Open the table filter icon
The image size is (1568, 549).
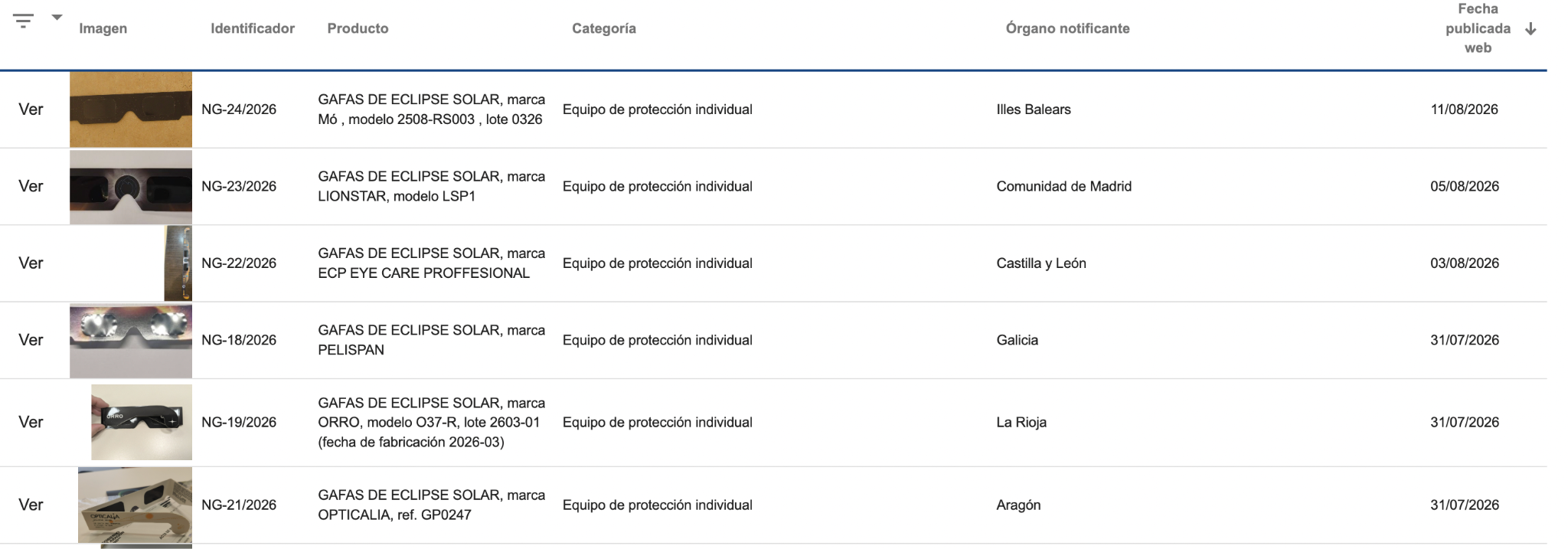[x=24, y=21]
